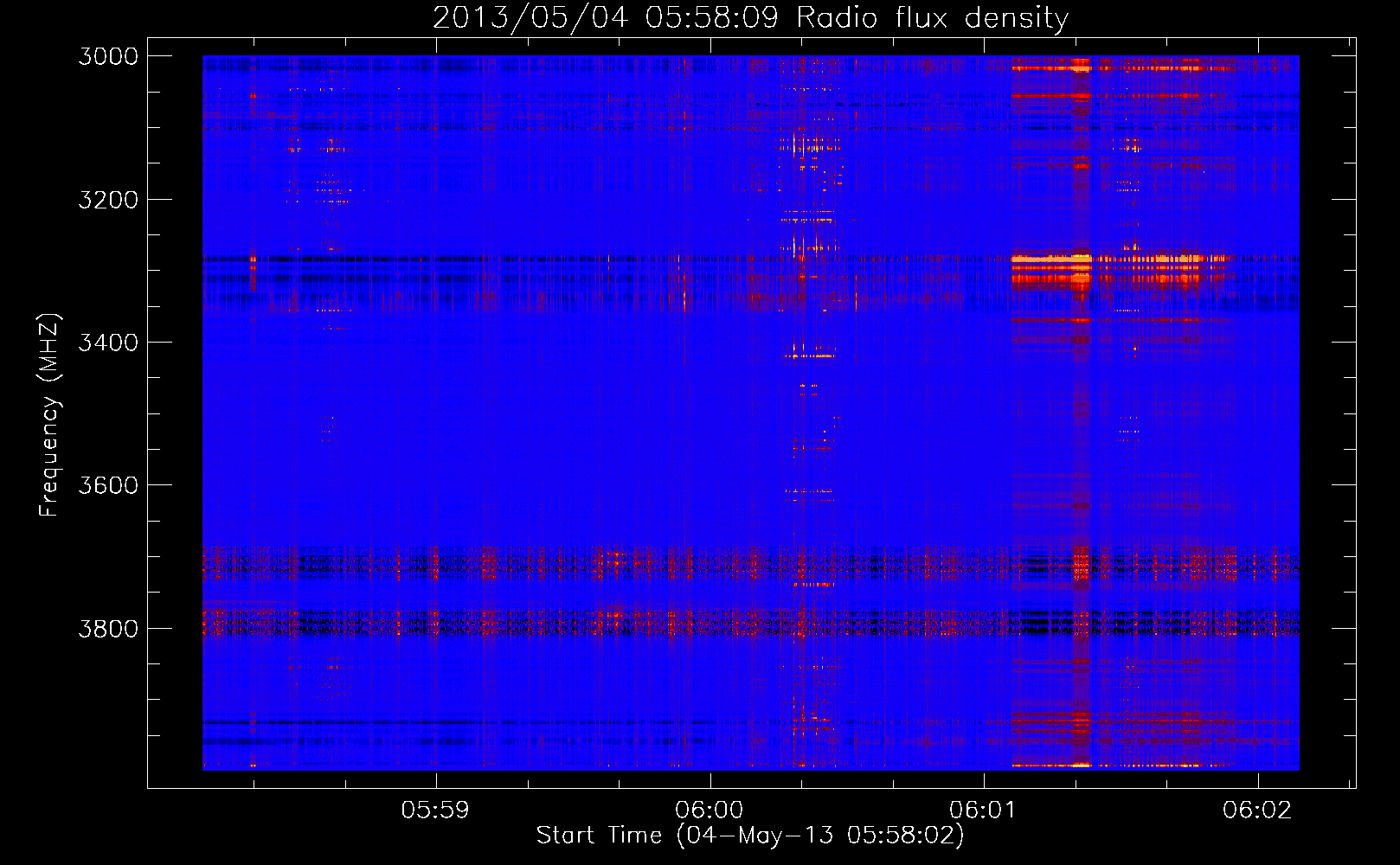Click the 06:00 time axis label
This screenshot has width=1400, height=865.
tap(710, 810)
